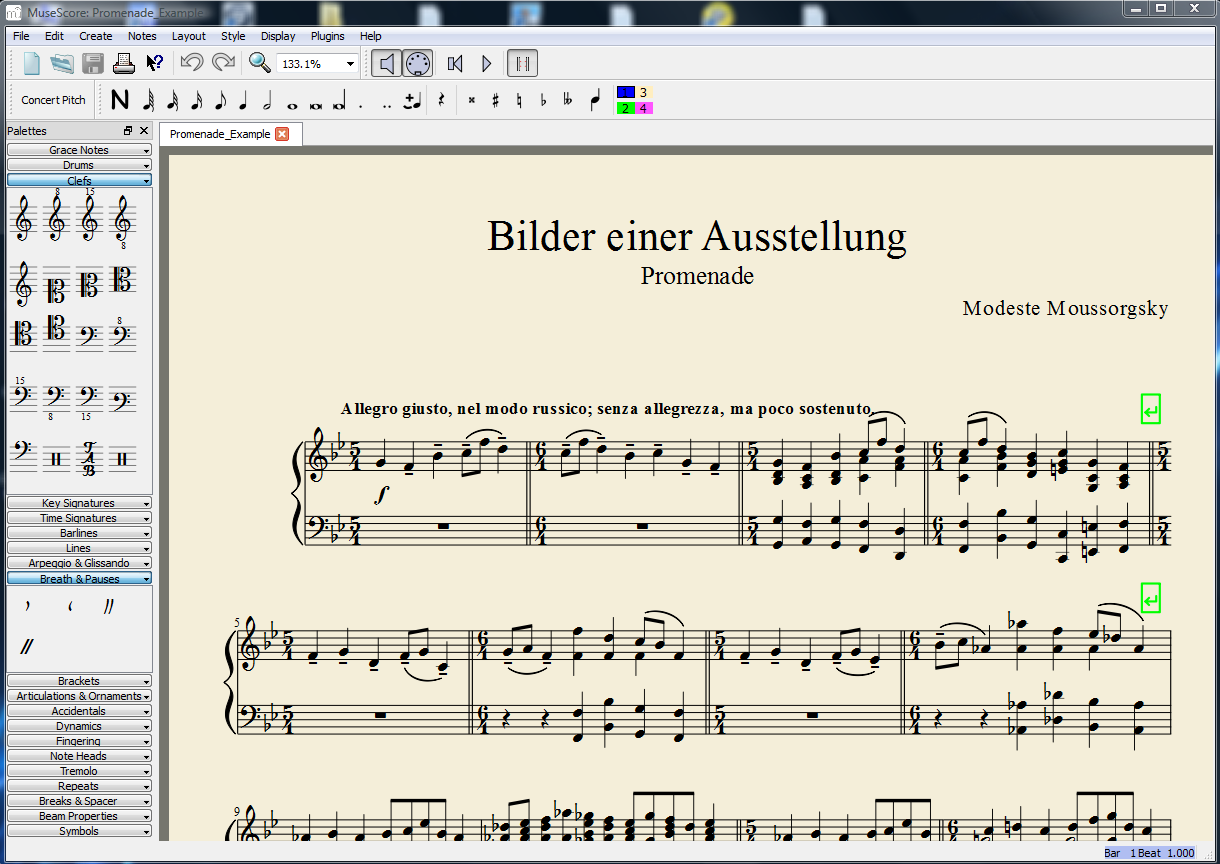Open a score using the folder icon
Image resolution: width=1220 pixels, height=864 pixels.
pyautogui.click(x=62, y=64)
